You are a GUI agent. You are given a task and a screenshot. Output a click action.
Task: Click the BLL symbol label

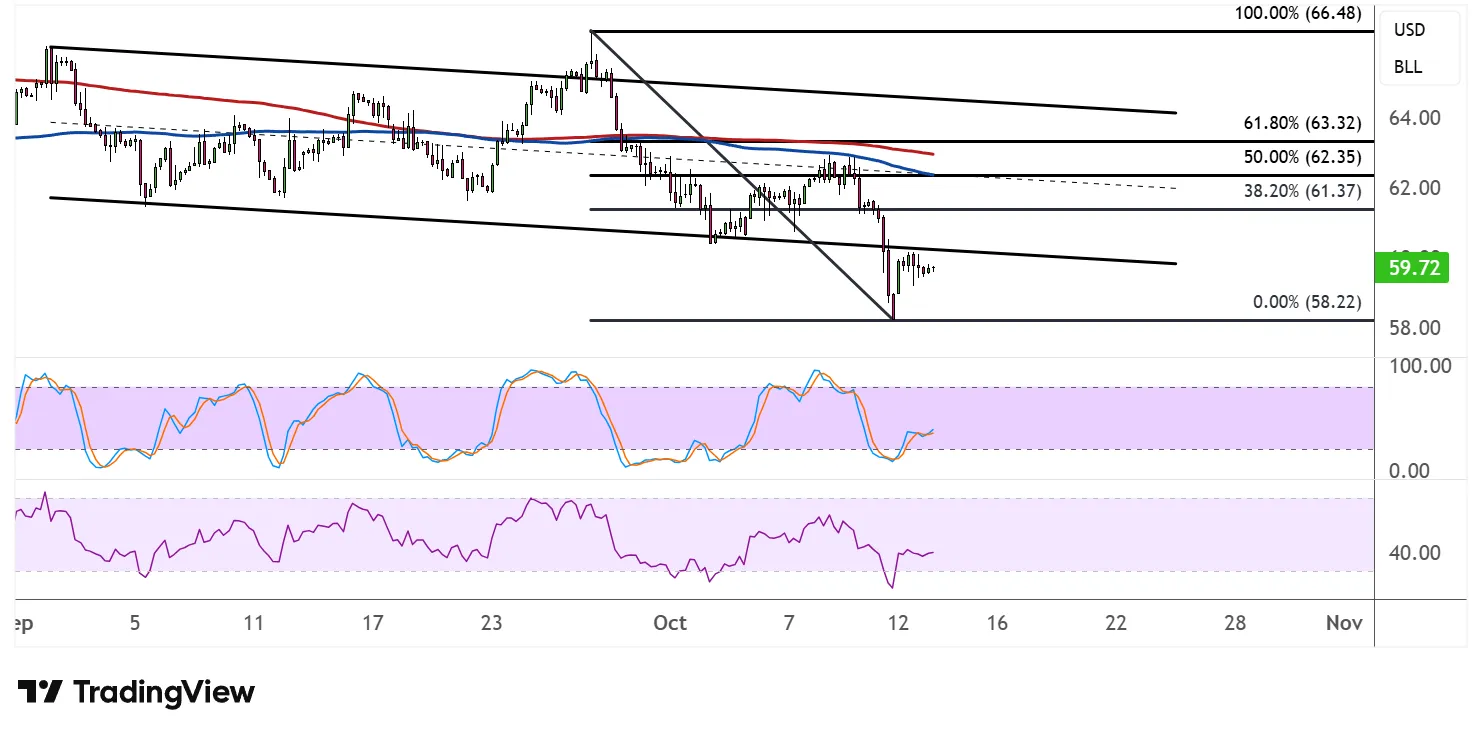tap(1408, 68)
